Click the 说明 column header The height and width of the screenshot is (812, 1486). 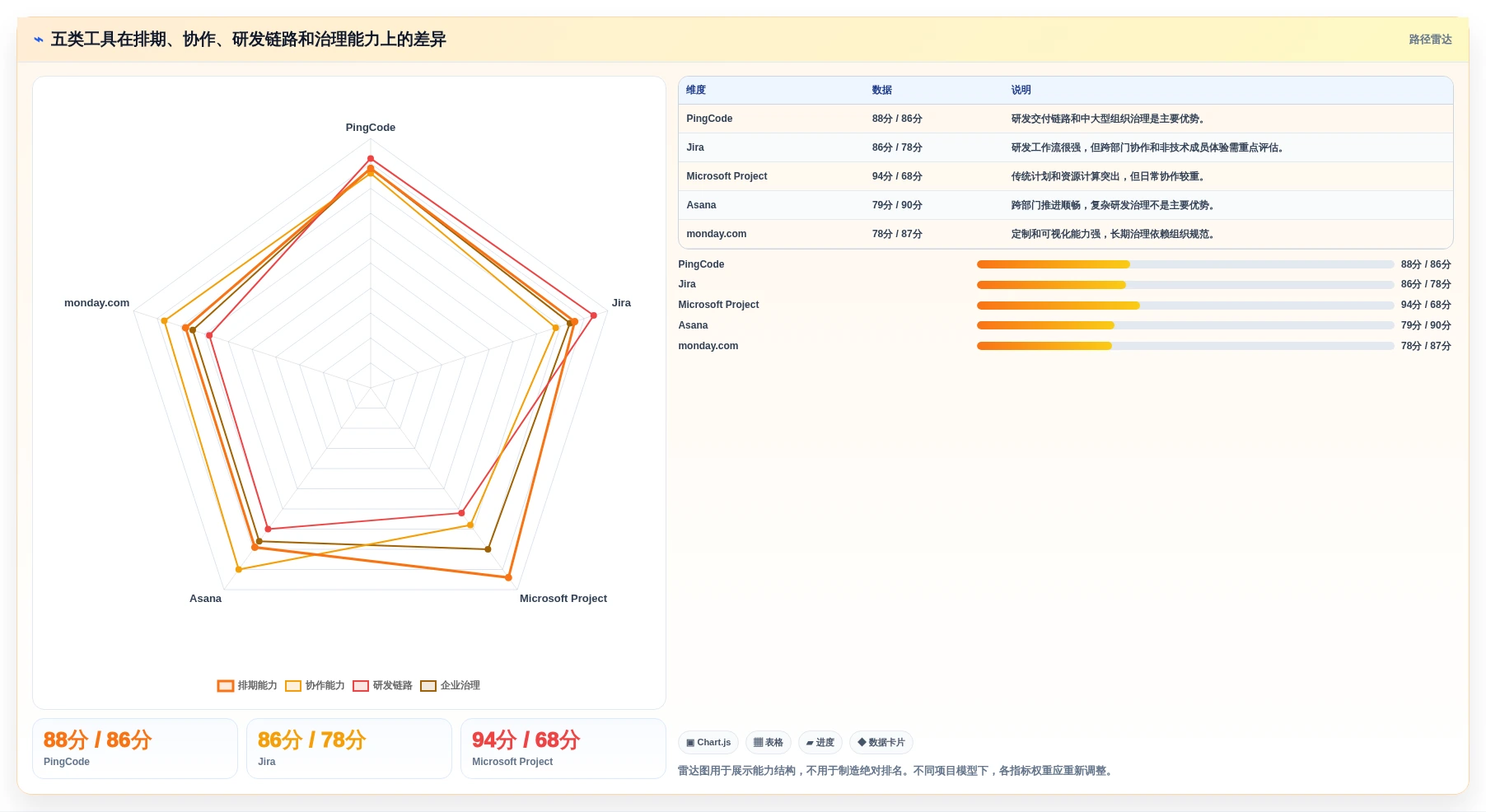1021,90
